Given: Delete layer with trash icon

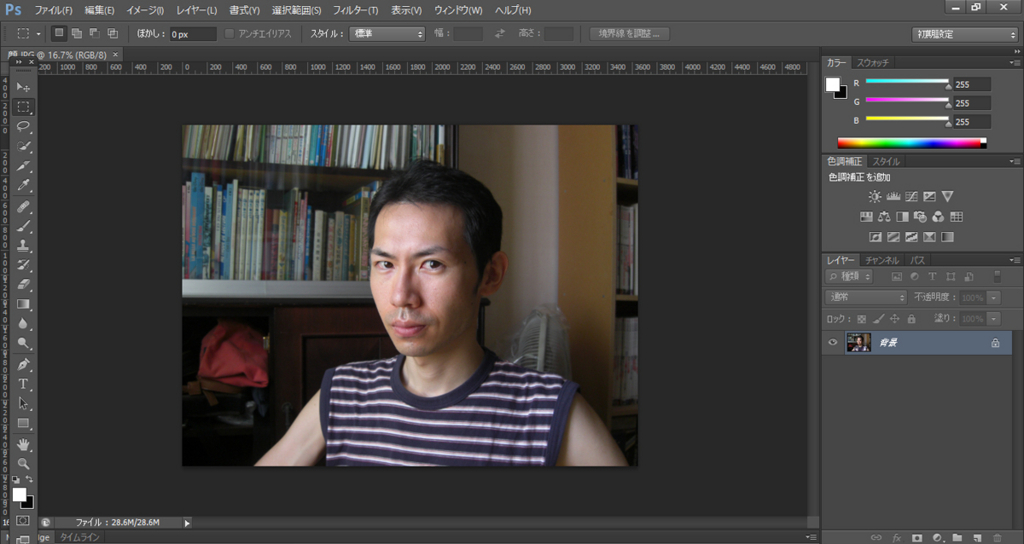Looking at the screenshot, I should pos(997,538).
